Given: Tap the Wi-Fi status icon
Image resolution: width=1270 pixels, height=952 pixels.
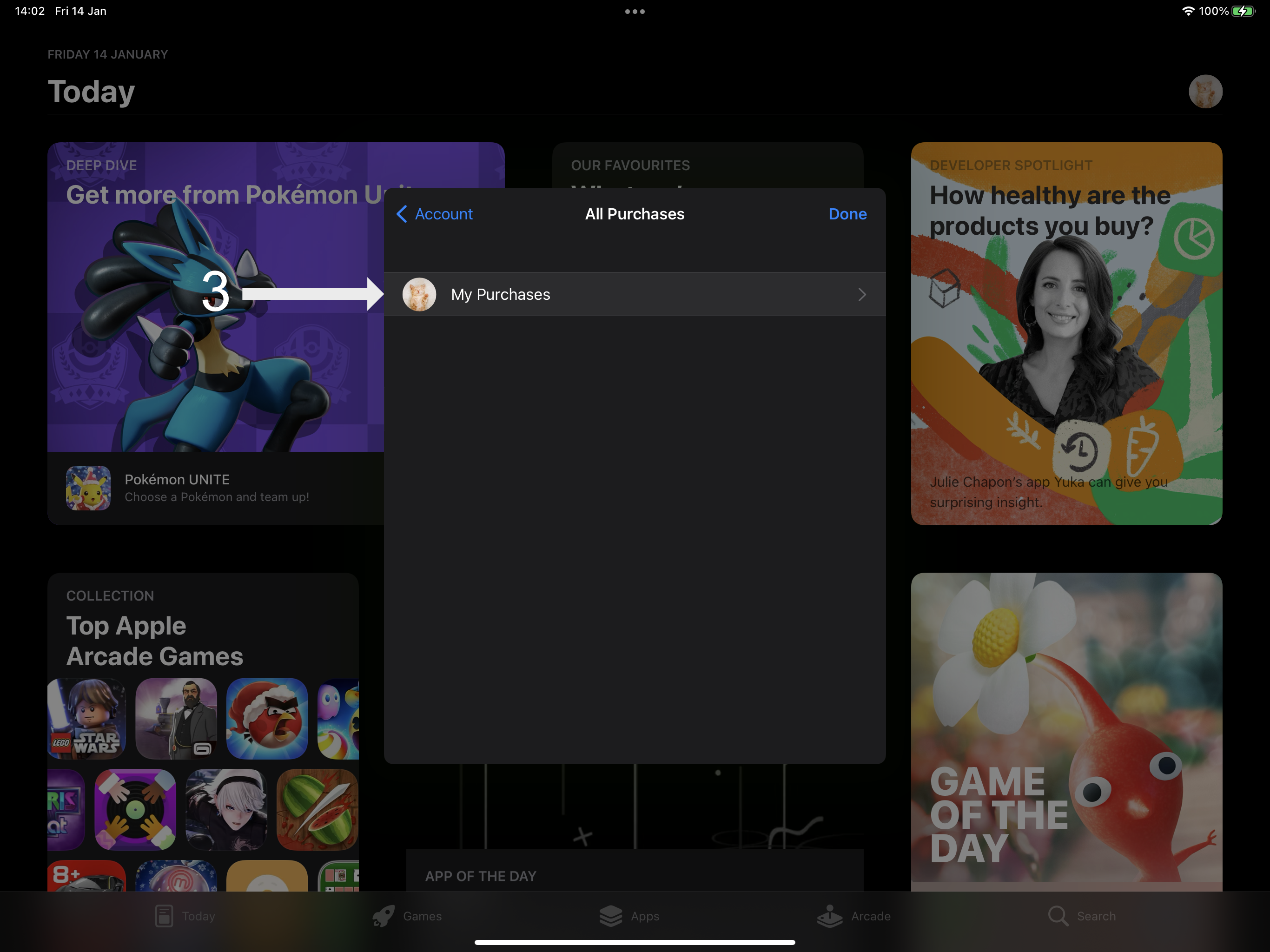Looking at the screenshot, I should pyautogui.click(x=1188, y=11).
